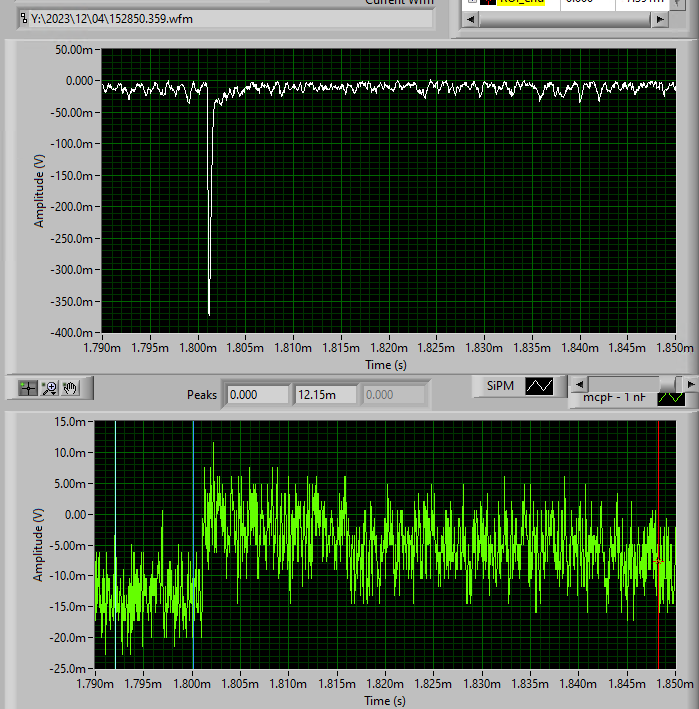This screenshot has width=699, height=709.
Task: Click the plot legend scroll-right arrow
Action: (690, 384)
